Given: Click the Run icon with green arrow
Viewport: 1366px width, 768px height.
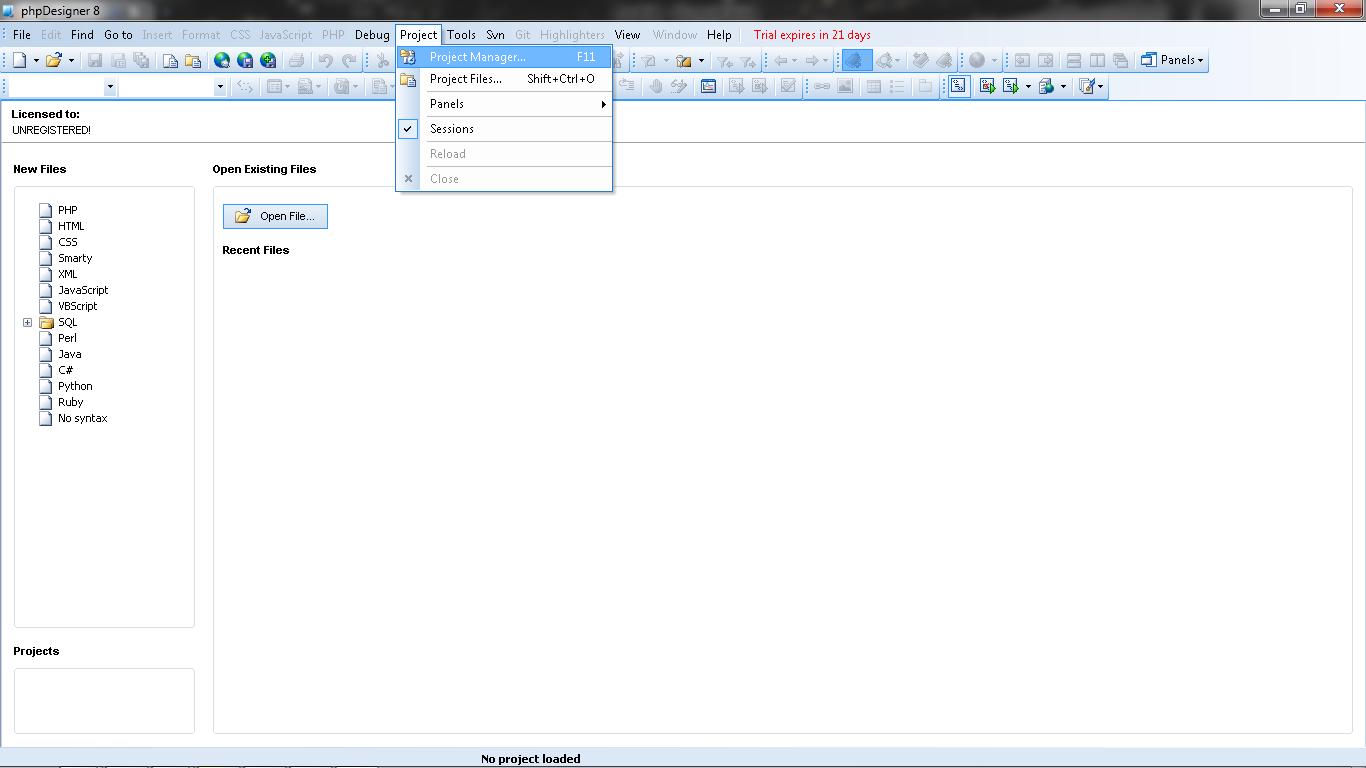Looking at the screenshot, I should (x=1011, y=87).
